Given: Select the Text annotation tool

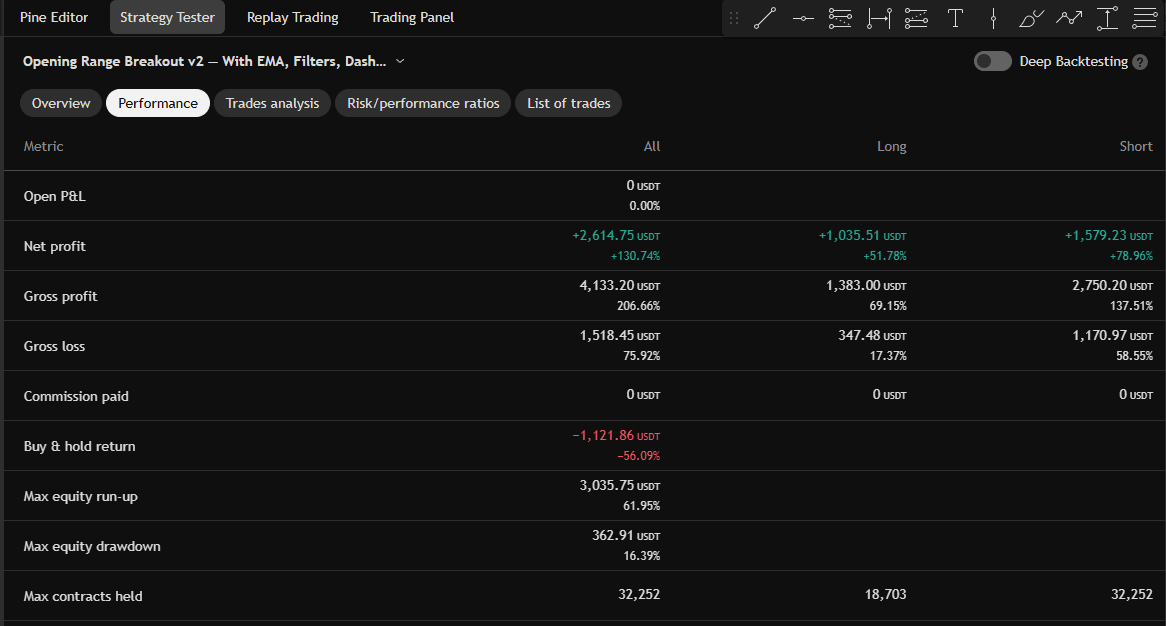Looking at the screenshot, I should coord(954,16).
